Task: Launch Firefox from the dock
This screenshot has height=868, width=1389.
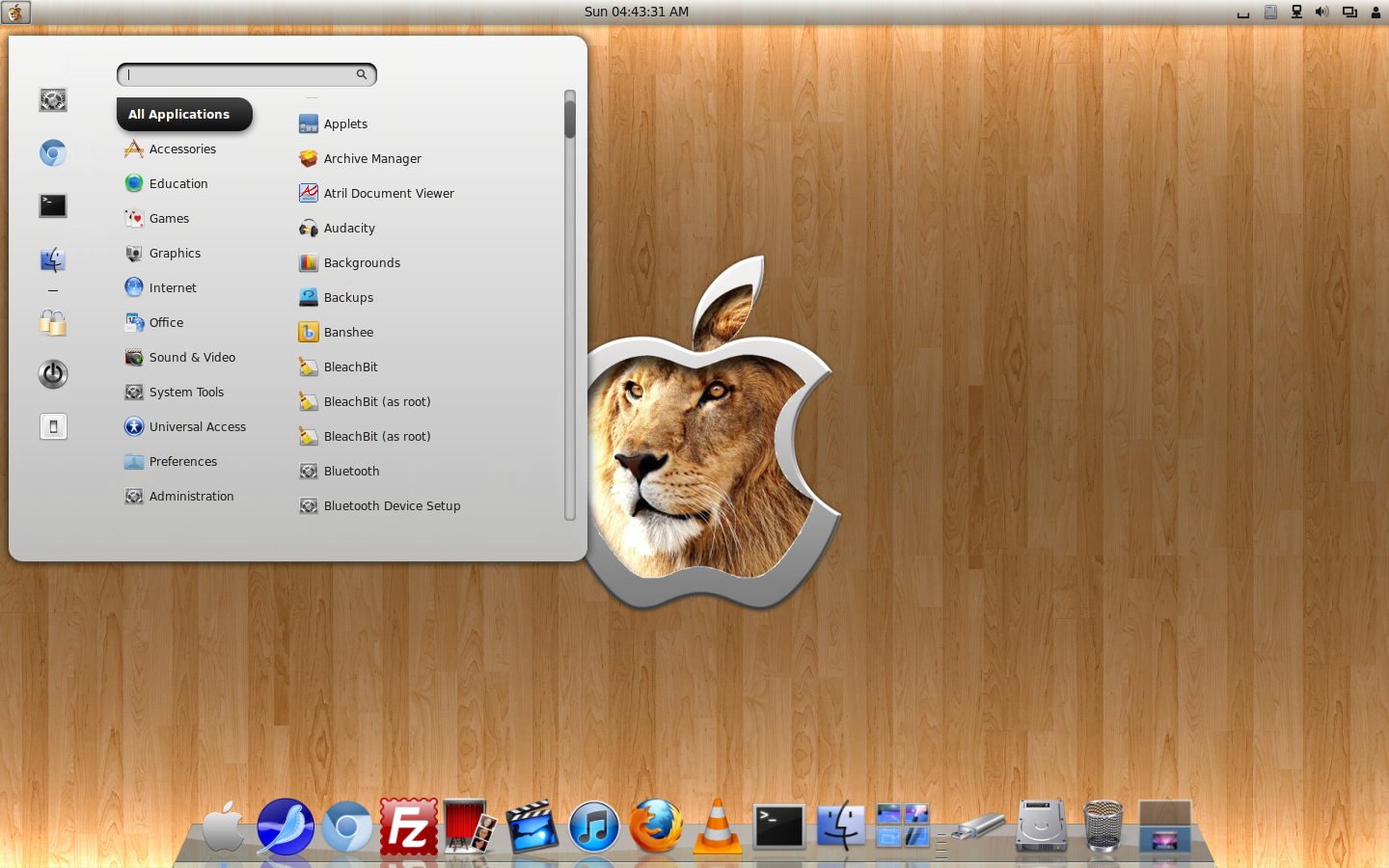Action: (656, 827)
